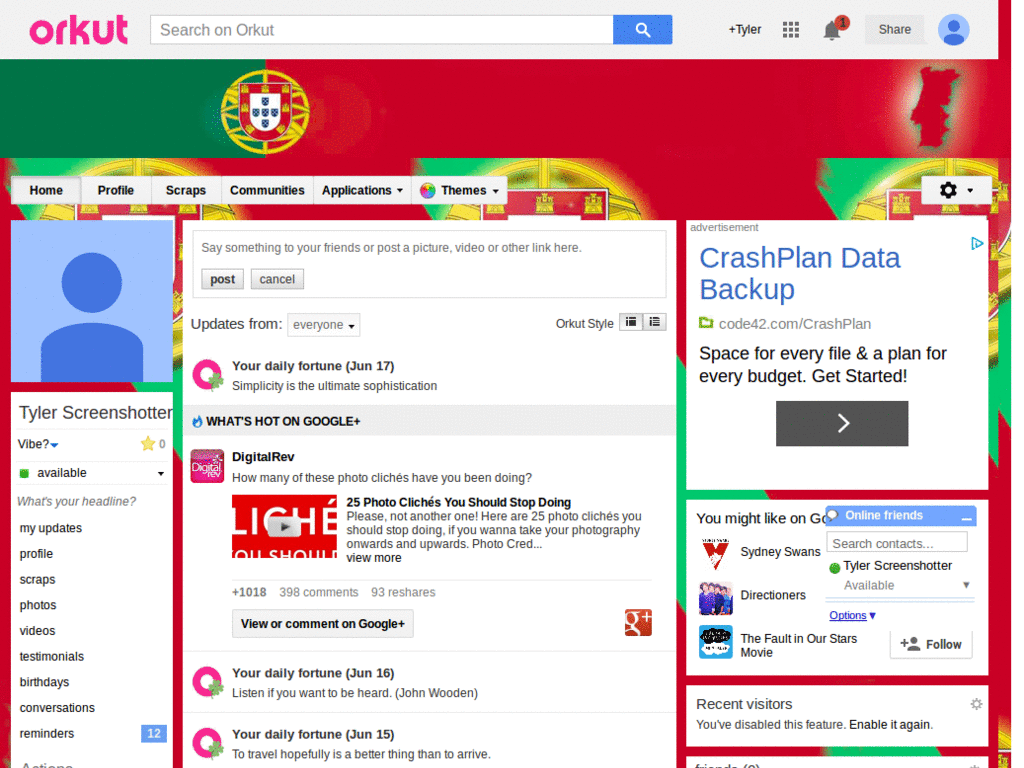Open conversations in the sidebar
This screenshot has width=1024, height=768.
[57, 708]
